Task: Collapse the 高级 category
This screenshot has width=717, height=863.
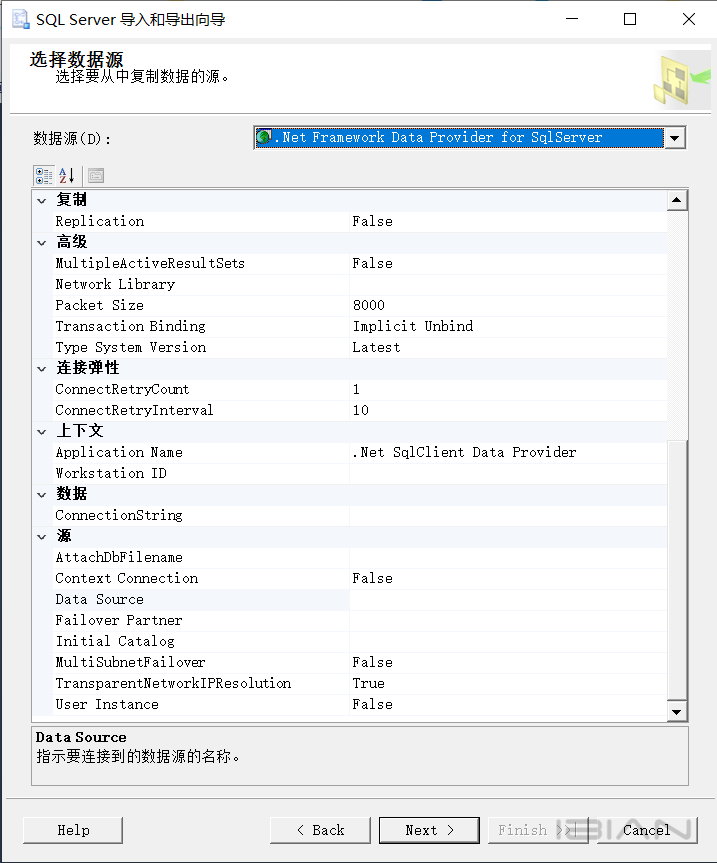Action: (42, 243)
